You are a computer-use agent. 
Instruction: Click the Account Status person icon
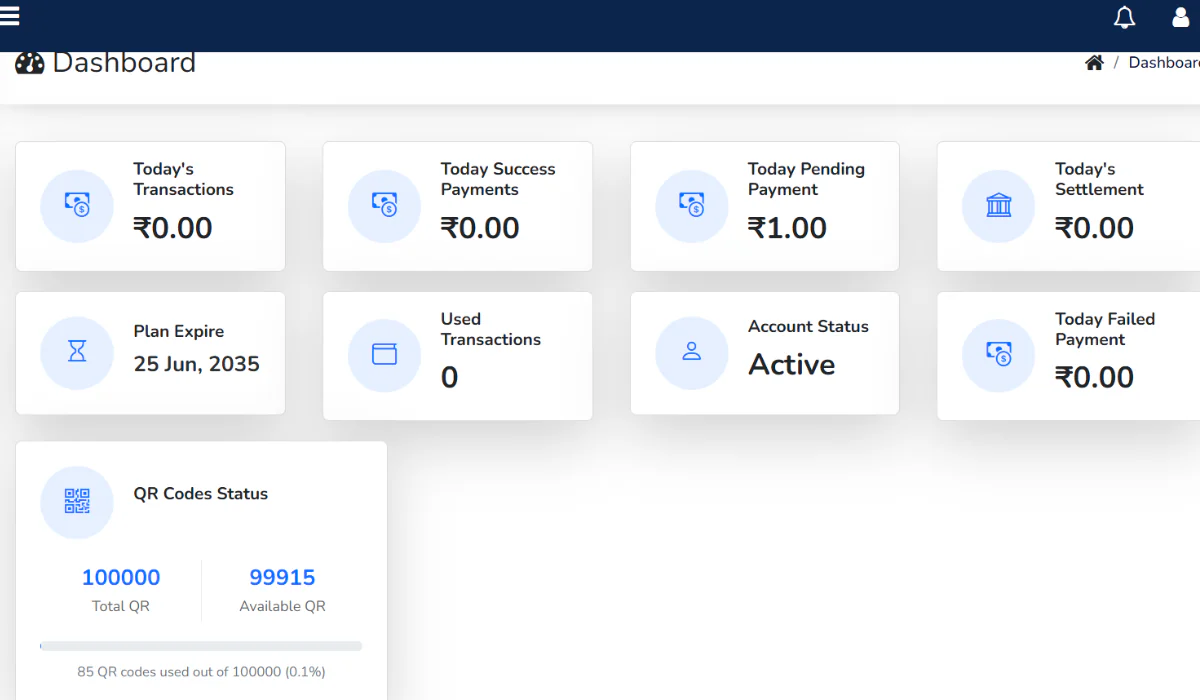coord(691,352)
